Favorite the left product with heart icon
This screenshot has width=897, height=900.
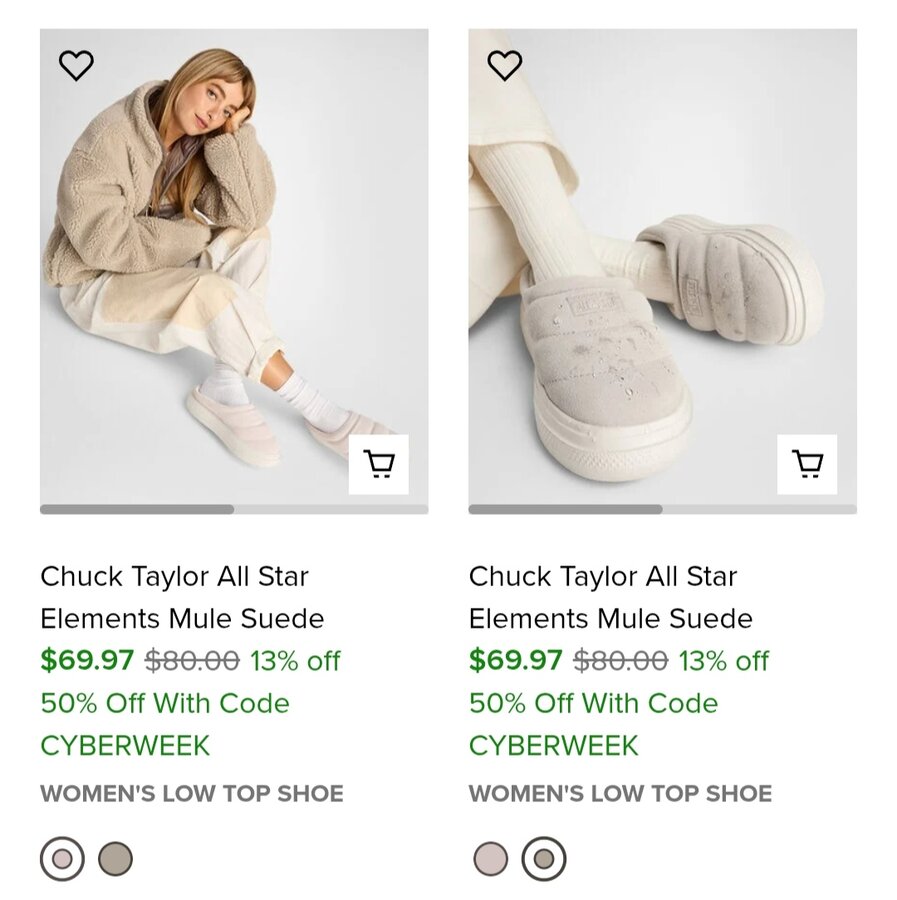point(76,65)
